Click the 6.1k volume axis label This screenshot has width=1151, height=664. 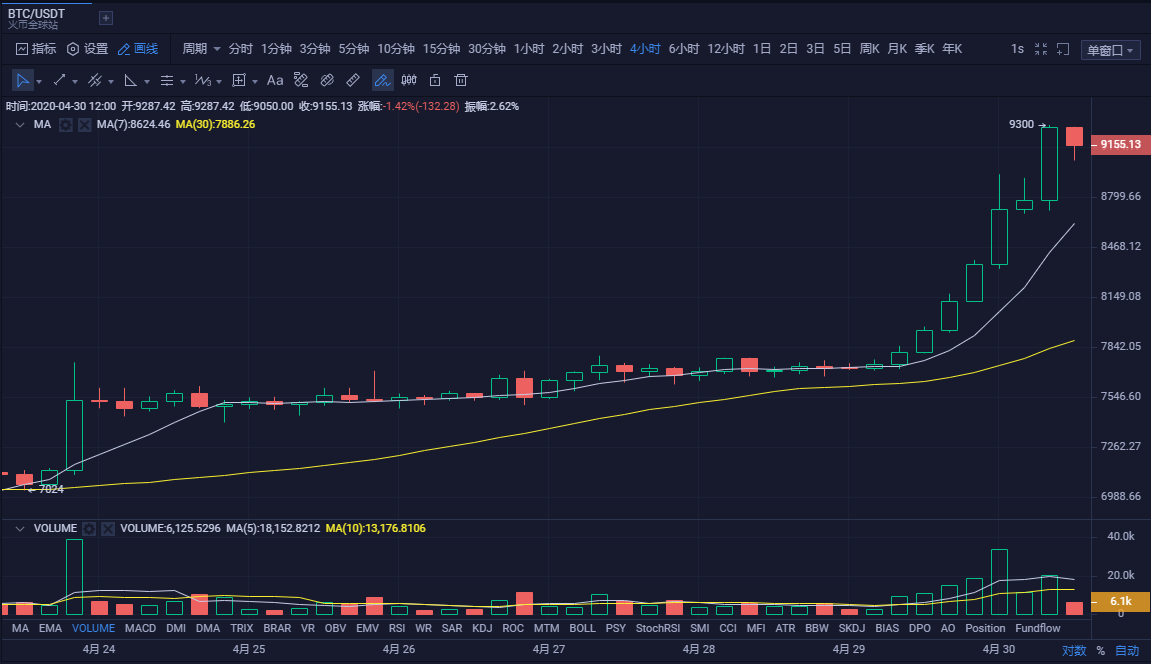tap(1120, 601)
